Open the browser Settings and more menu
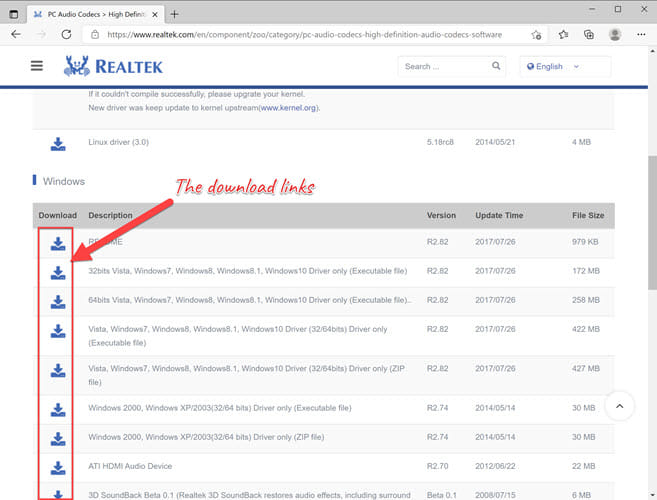The image size is (657, 500). coord(641,34)
